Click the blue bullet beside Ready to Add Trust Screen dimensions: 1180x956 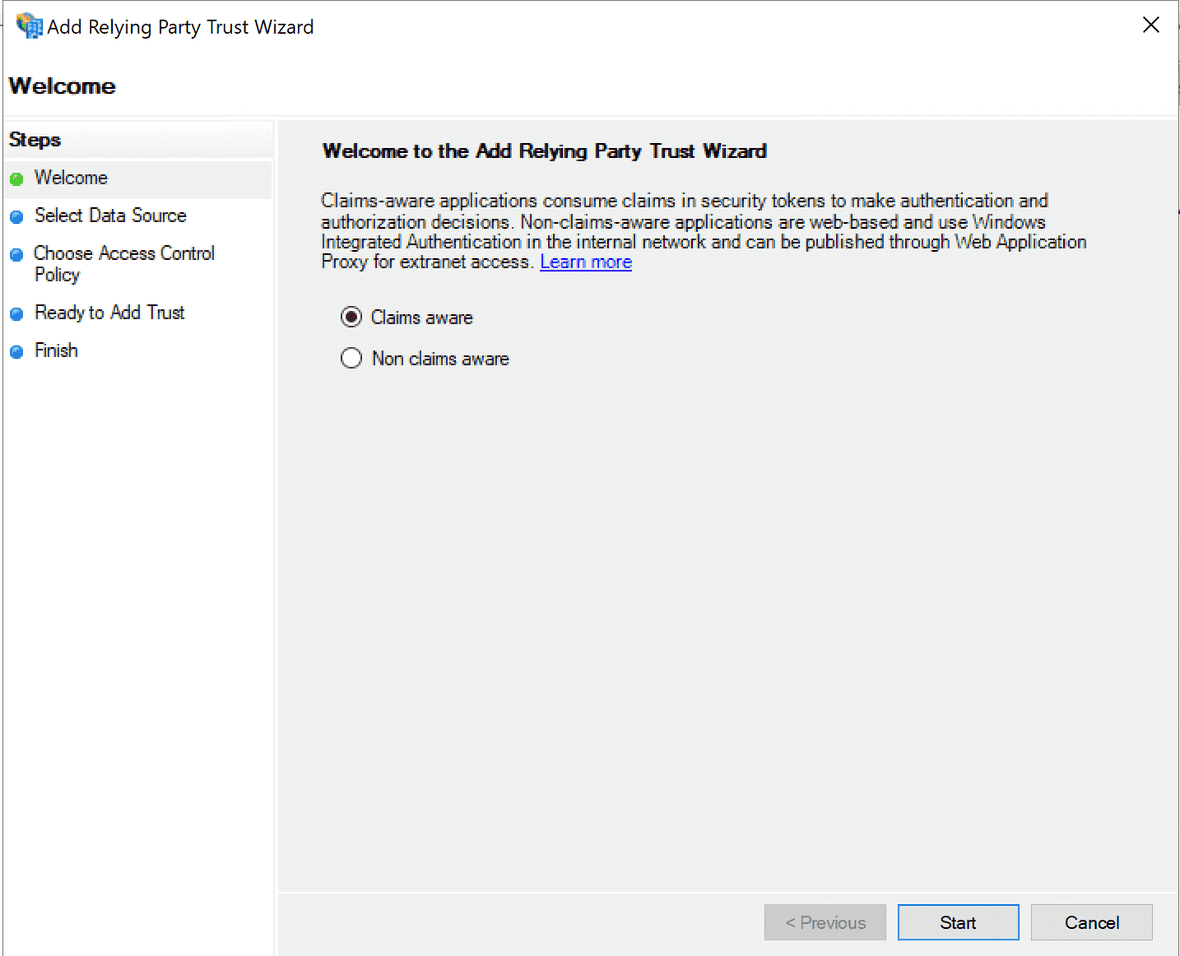point(16,314)
